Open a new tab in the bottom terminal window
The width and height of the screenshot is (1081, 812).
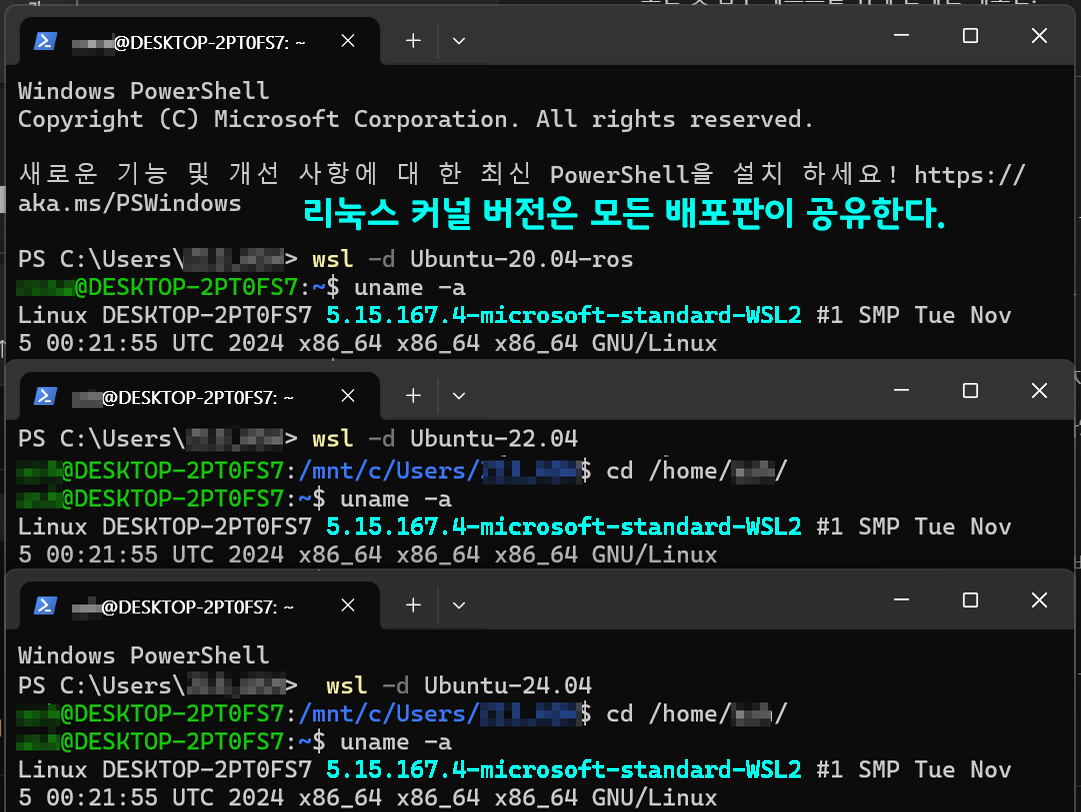pos(413,605)
